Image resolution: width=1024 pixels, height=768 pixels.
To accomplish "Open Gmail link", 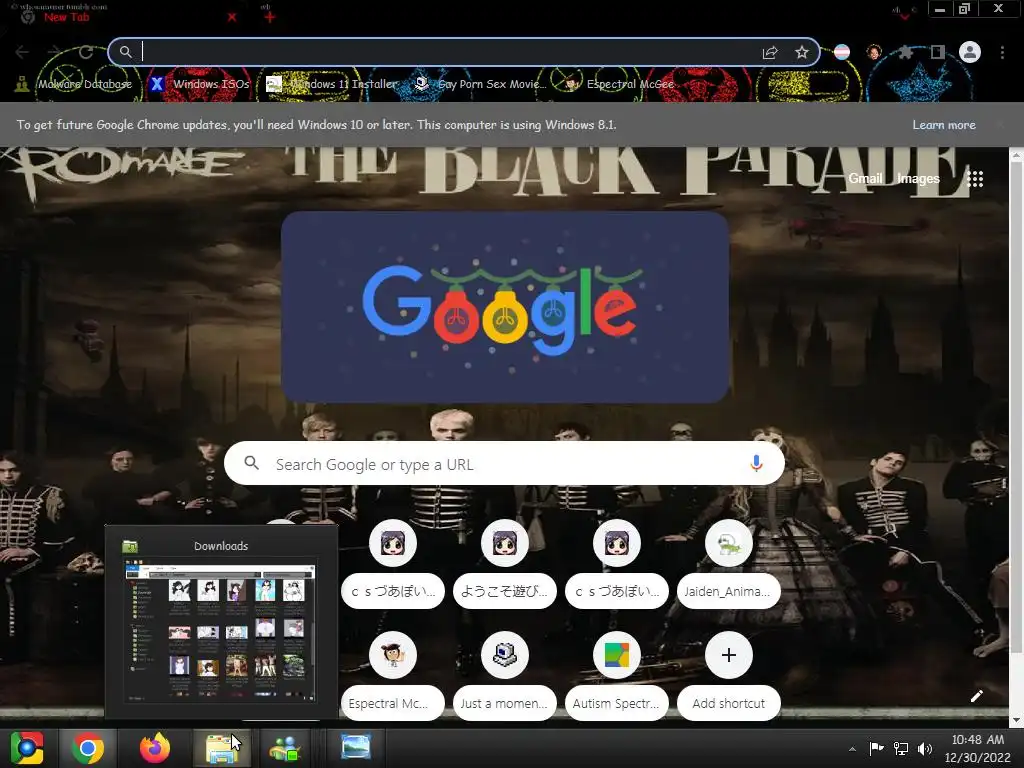I will tap(865, 178).
